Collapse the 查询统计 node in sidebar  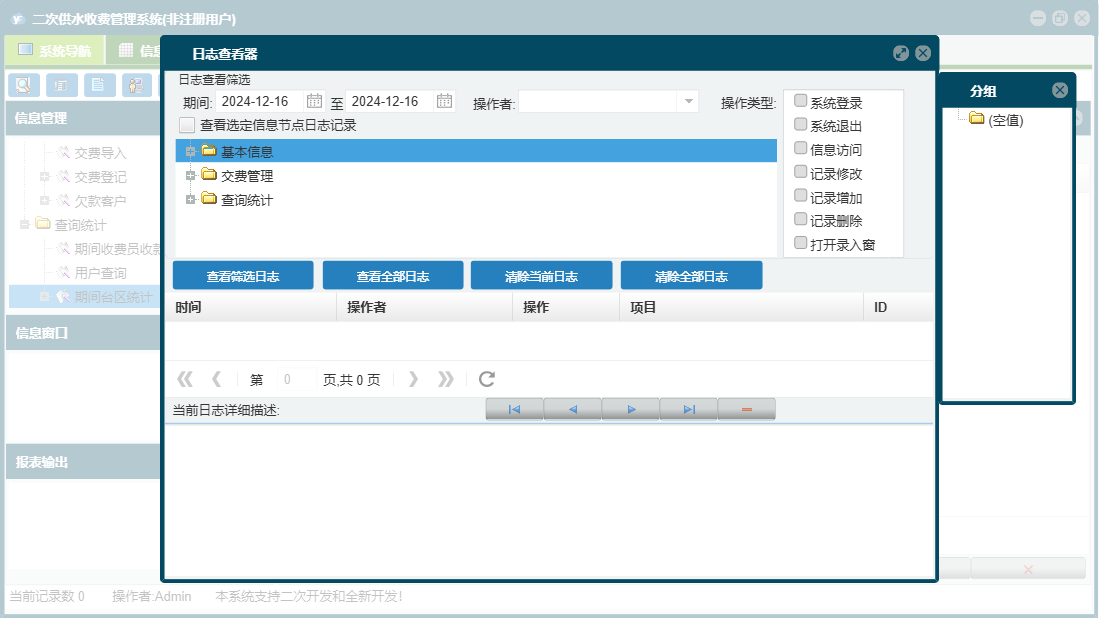[x=25, y=224]
